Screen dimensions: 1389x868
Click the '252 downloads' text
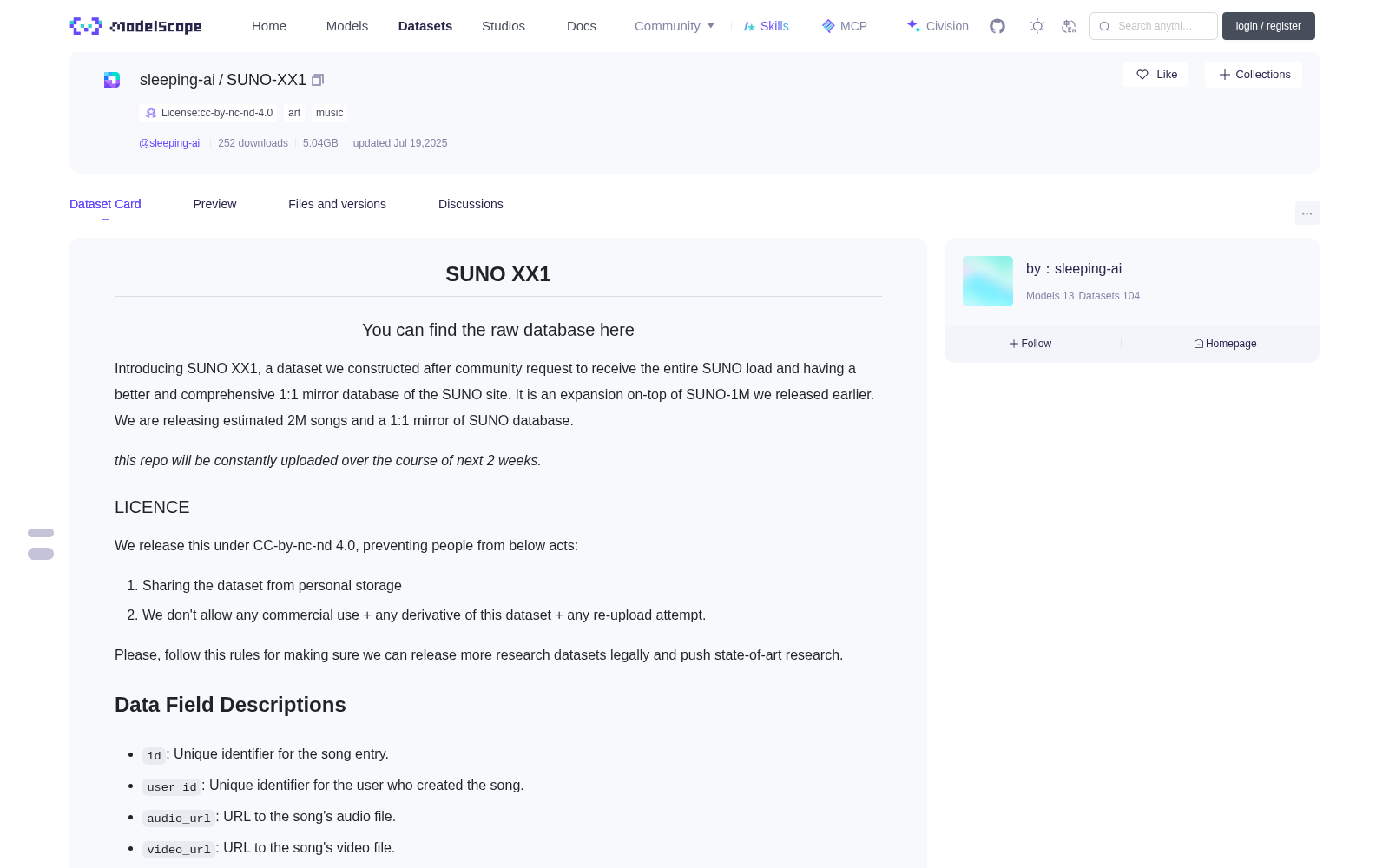253,143
